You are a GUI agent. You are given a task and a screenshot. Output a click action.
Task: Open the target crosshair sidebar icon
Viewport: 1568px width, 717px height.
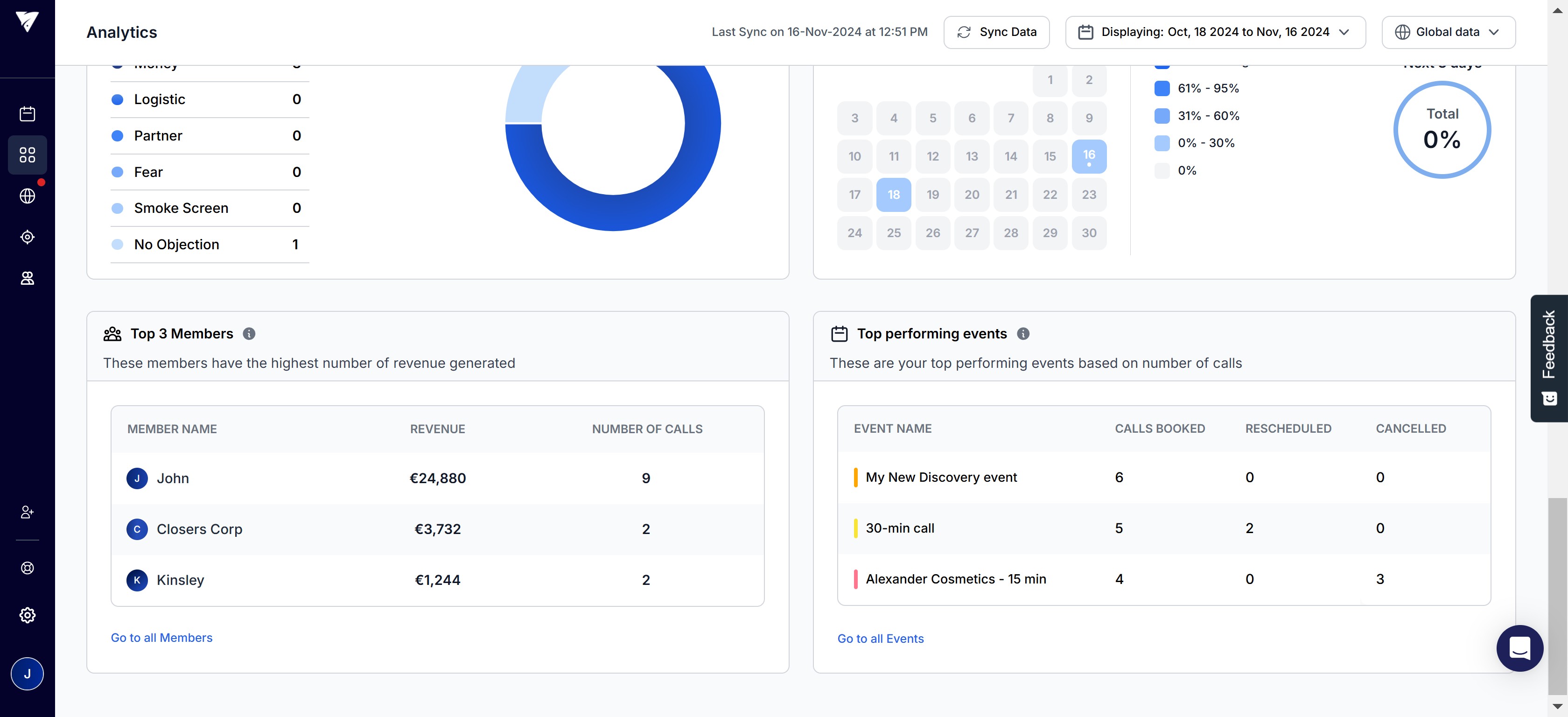[x=27, y=237]
